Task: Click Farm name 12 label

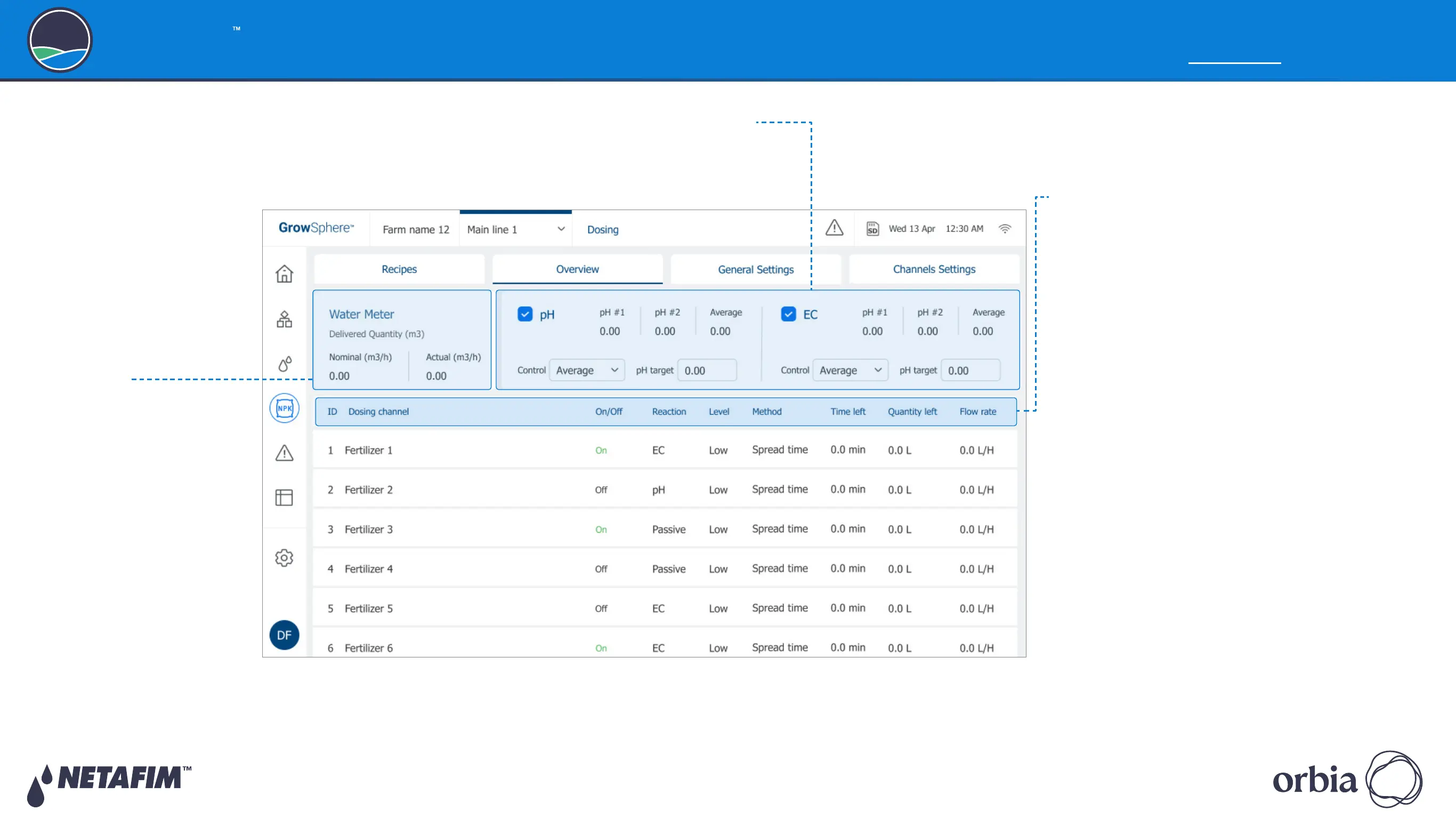Action: [x=416, y=230]
